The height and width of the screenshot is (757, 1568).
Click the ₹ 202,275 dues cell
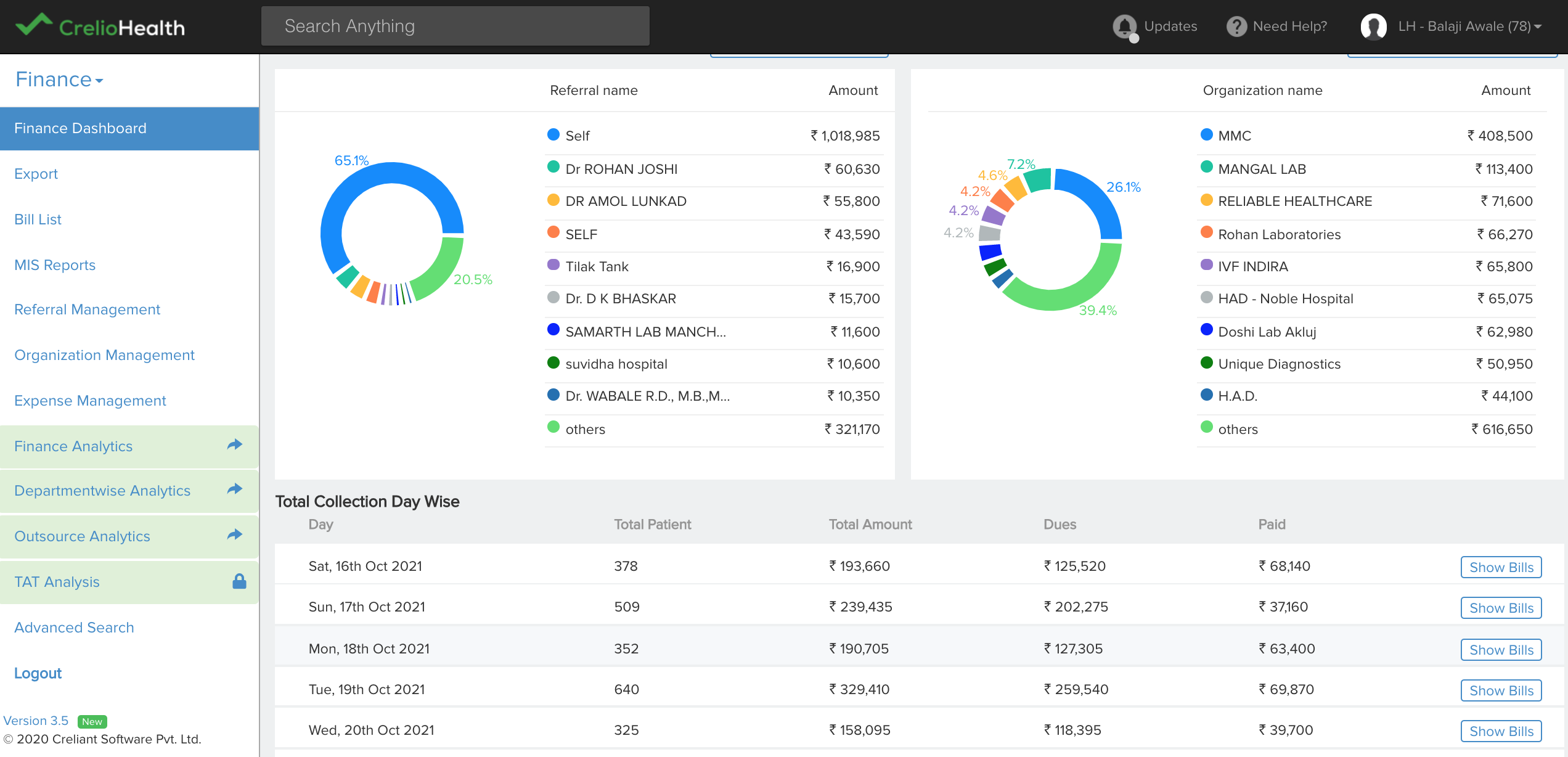tap(1076, 607)
